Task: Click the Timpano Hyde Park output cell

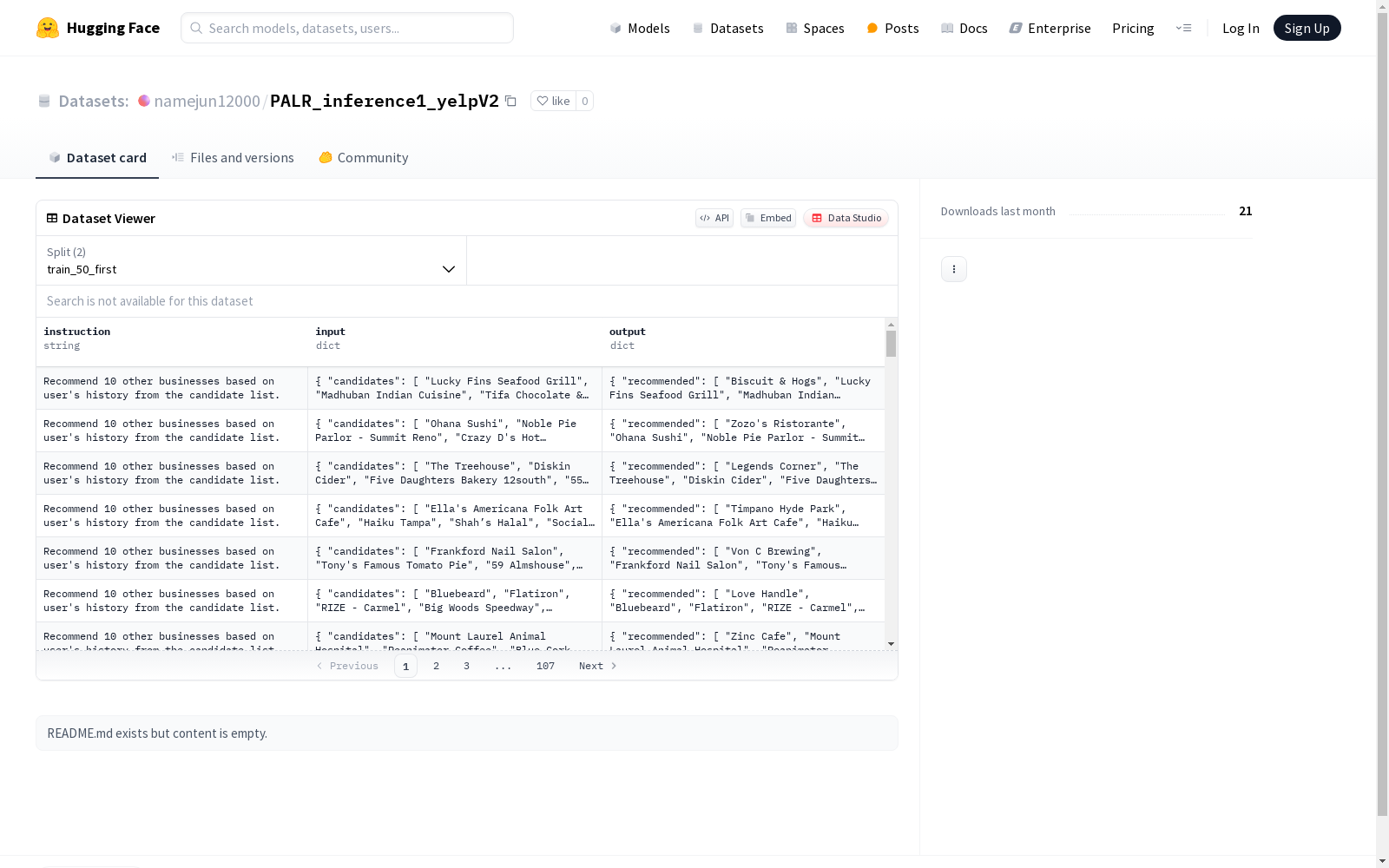Action: click(x=743, y=516)
